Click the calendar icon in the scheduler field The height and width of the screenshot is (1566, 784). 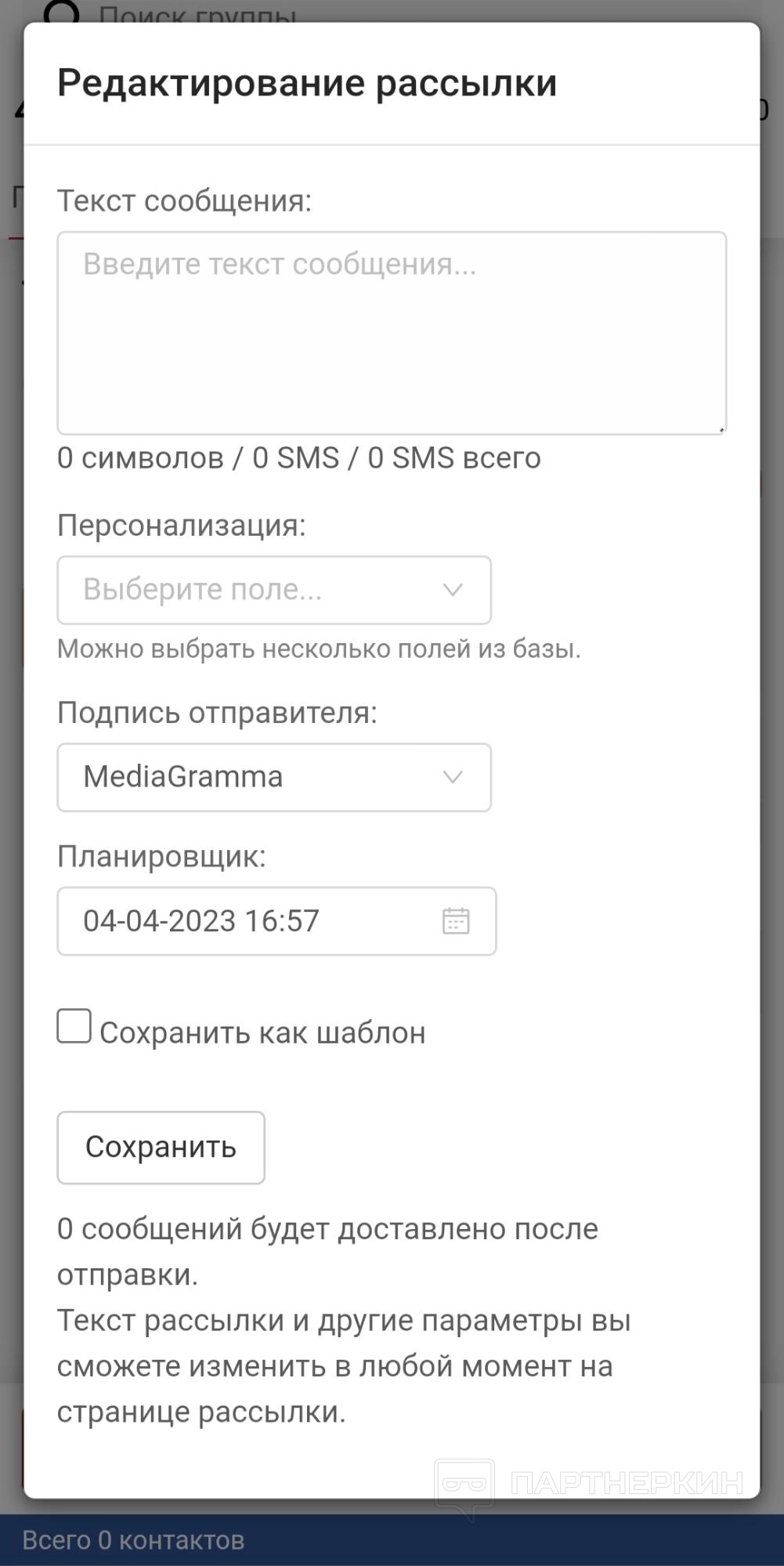455,920
